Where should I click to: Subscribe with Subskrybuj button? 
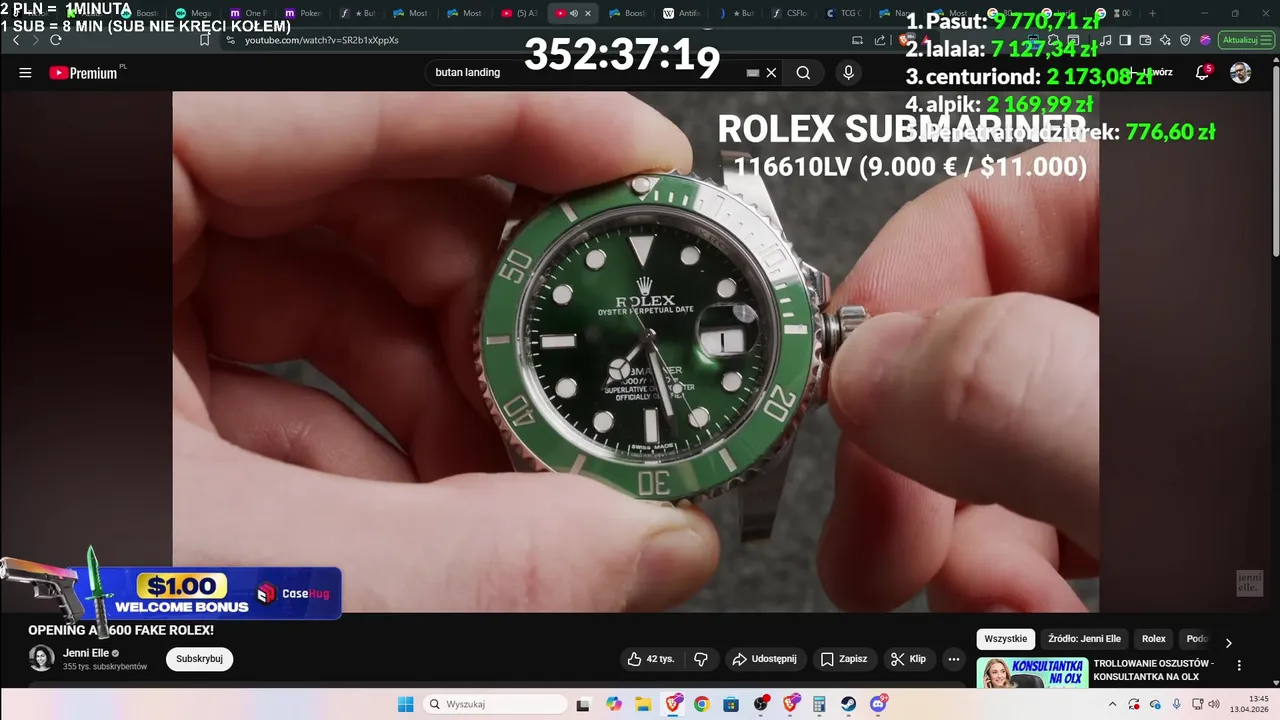(x=199, y=659)
